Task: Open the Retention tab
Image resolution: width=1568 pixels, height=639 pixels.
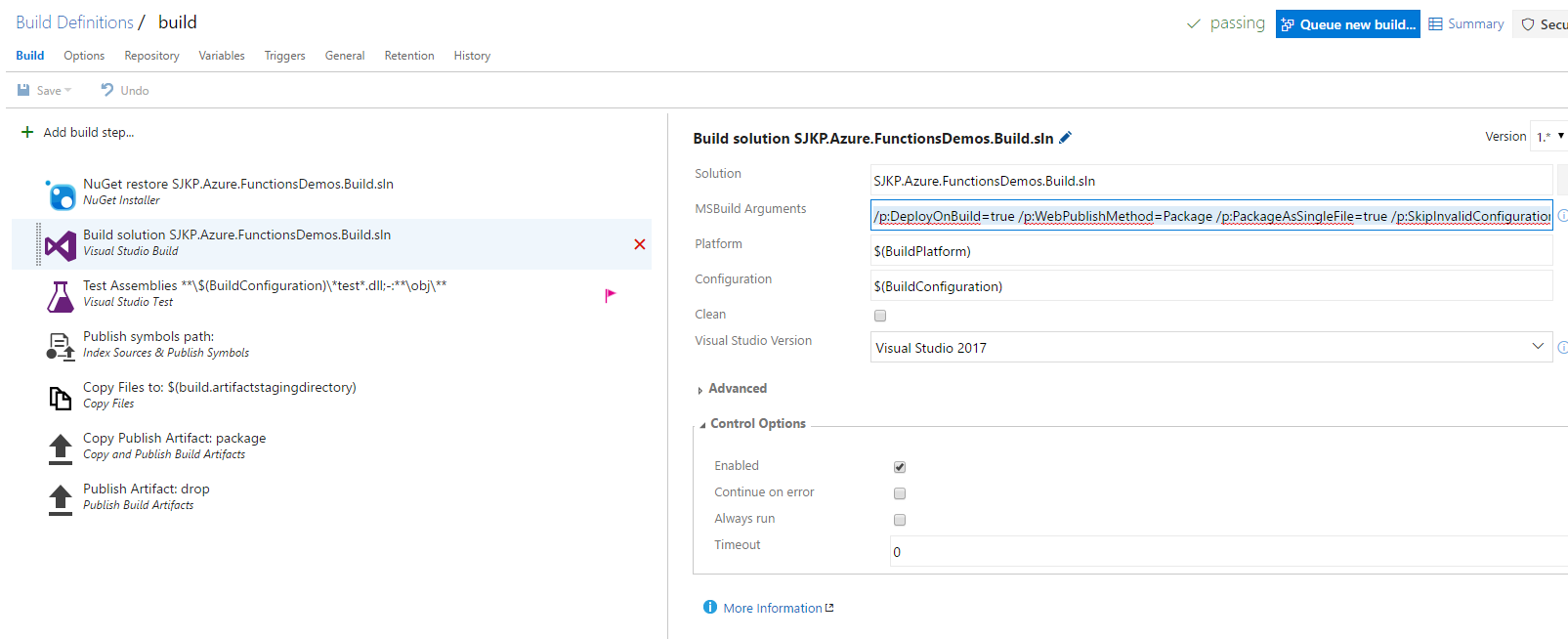Action: tap(409, 56)
